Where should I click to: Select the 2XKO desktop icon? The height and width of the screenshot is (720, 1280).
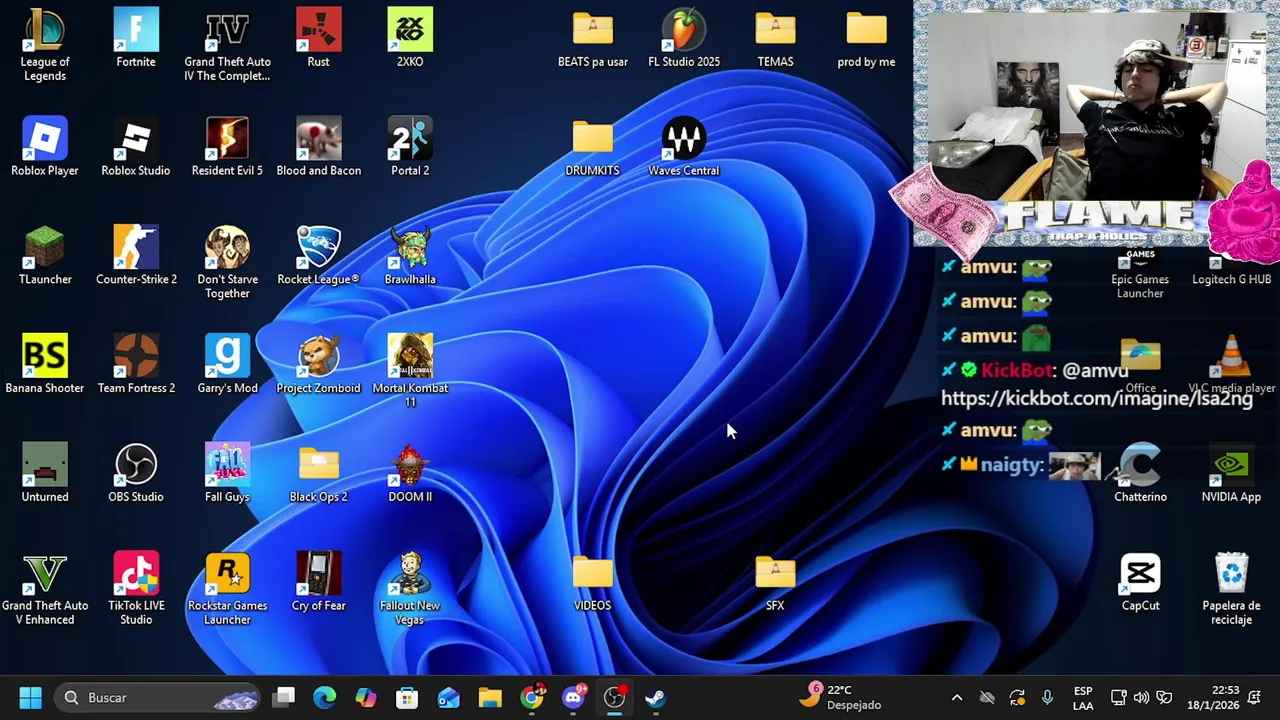pyautogui.click(x=410, y=38)
